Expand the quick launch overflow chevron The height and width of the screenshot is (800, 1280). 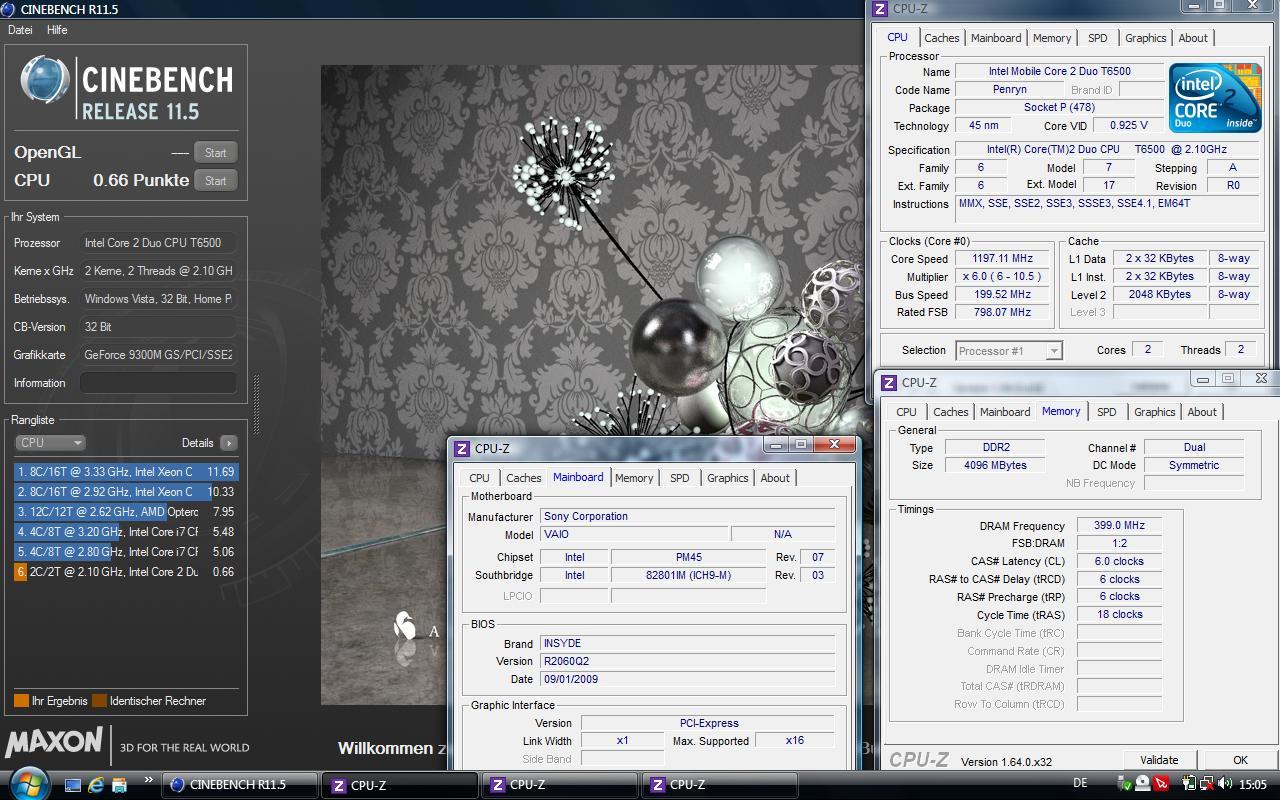(x=149, y=780)
